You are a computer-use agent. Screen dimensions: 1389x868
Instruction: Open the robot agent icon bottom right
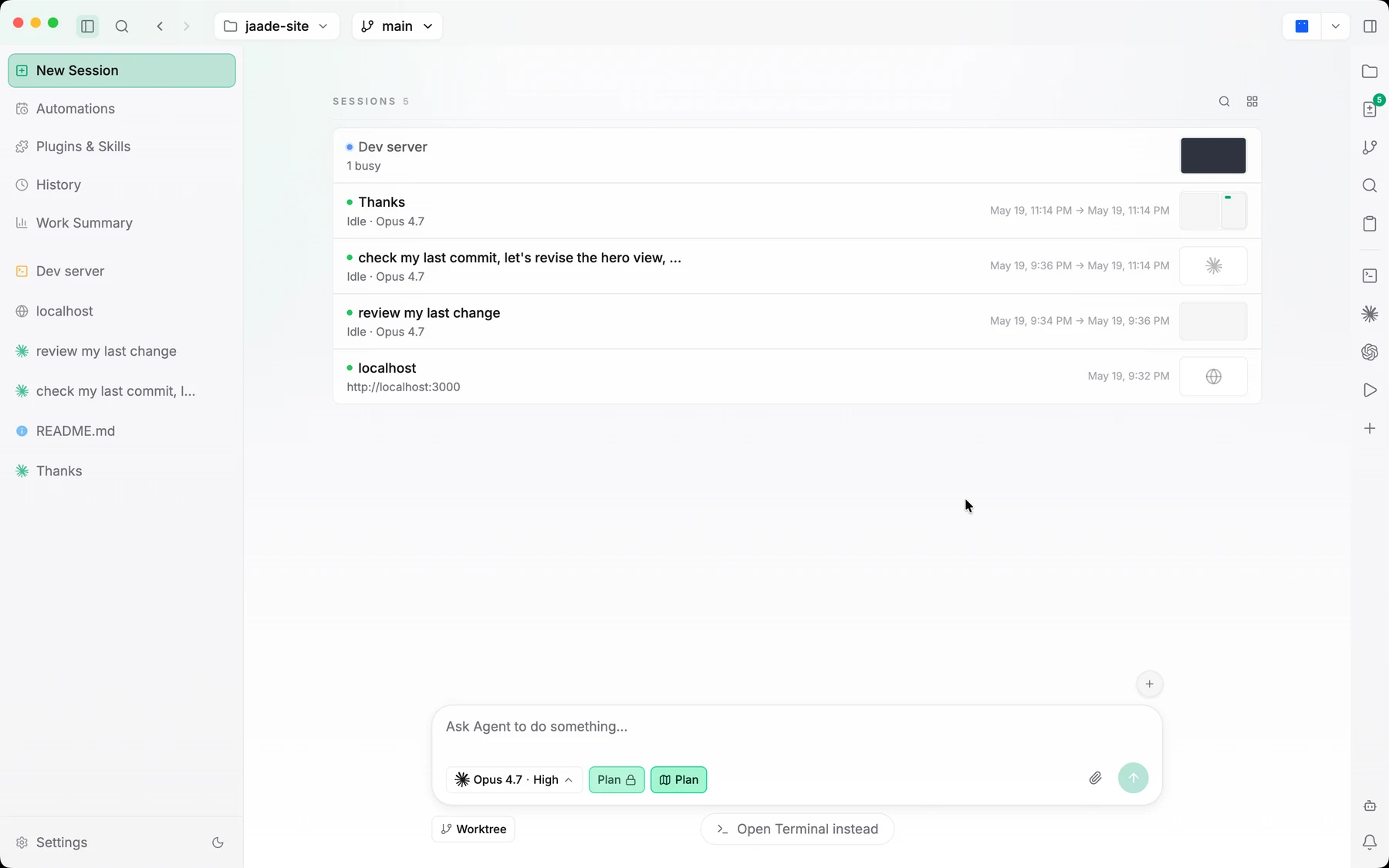[1370, 806]
